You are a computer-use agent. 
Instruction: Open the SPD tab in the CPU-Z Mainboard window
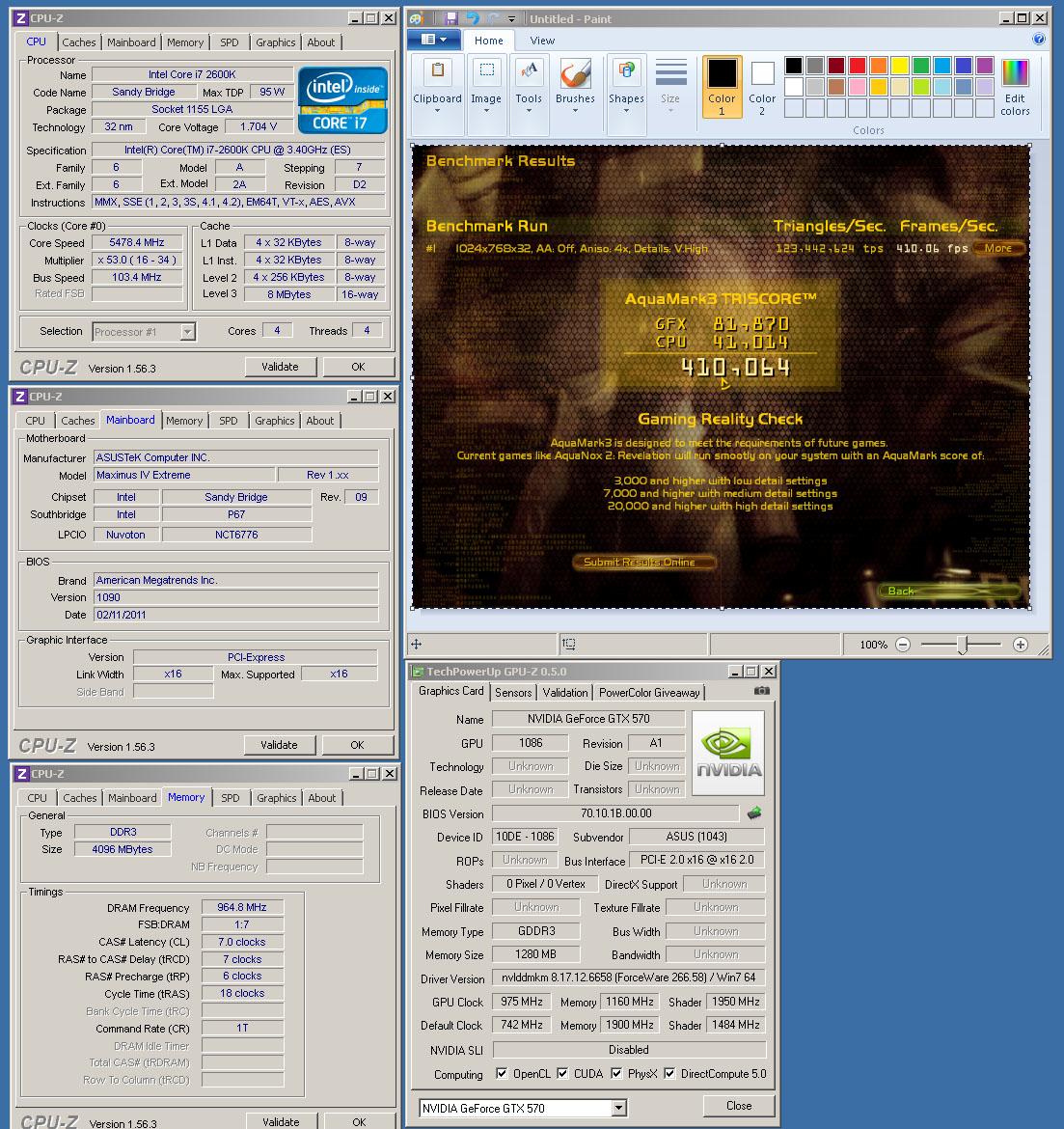pos(229,421)
